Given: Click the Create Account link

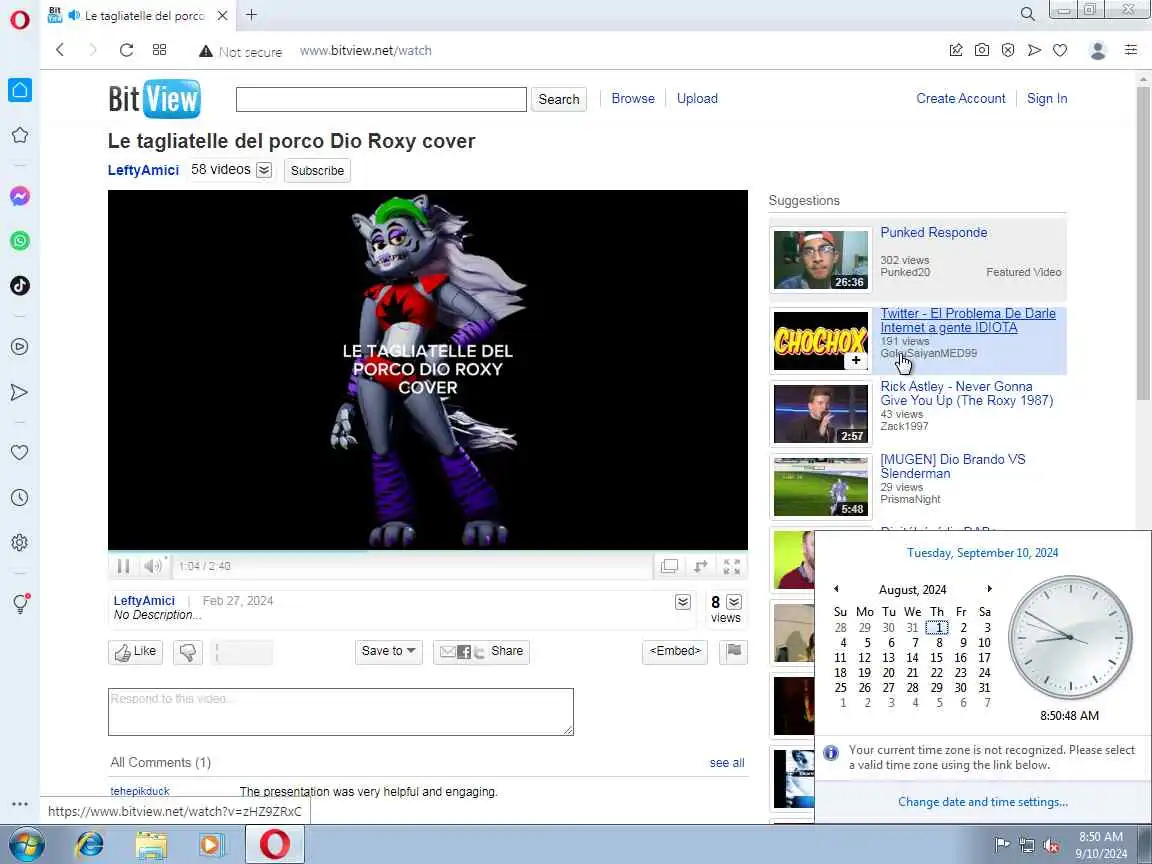Looking at the screenshot, I should (960, 98).
